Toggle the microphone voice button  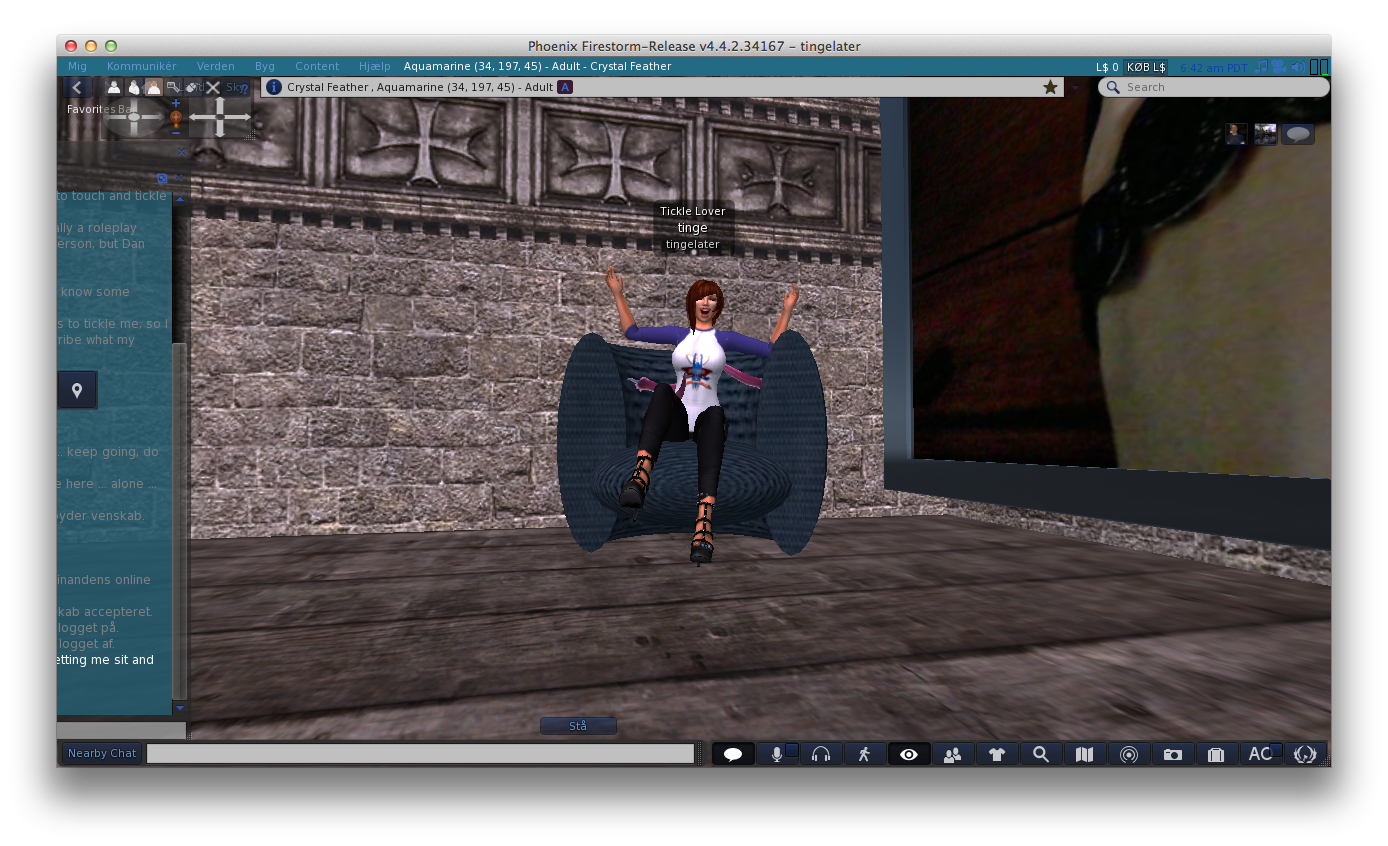point(777,754)
